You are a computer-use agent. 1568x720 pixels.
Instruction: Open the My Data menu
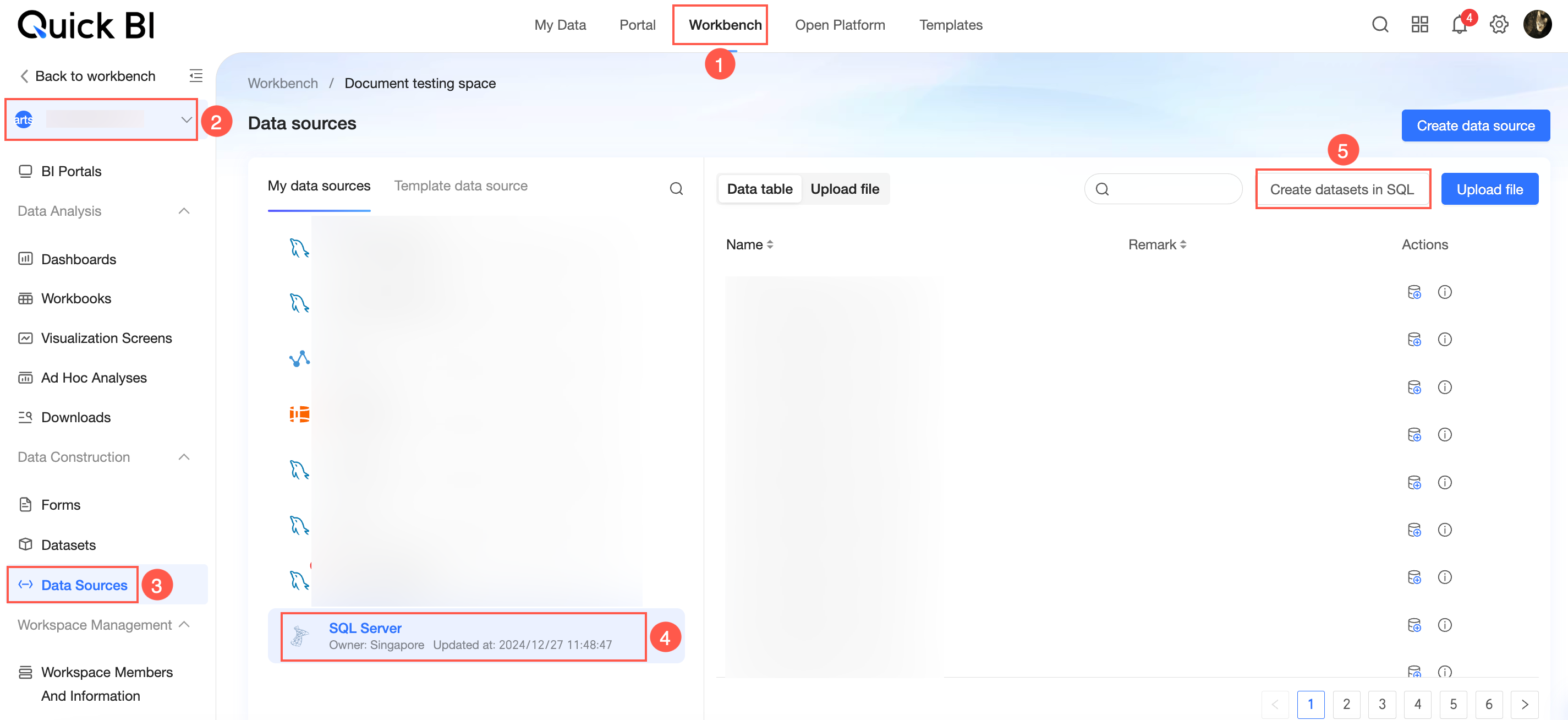tap(560, 25)
